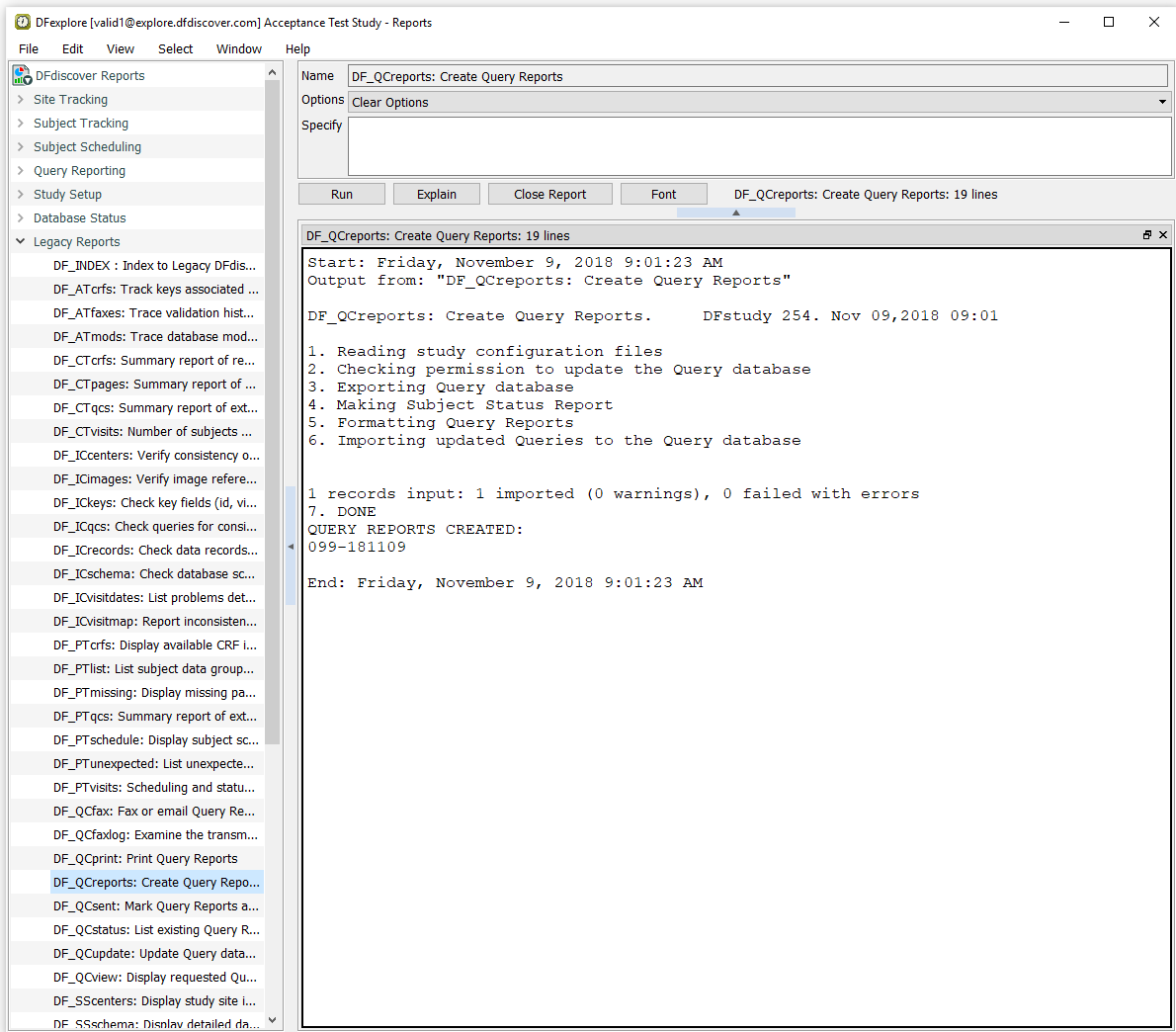Undock the report output panel via float icon
1176x1032 pixels.
pos(1146,234)
